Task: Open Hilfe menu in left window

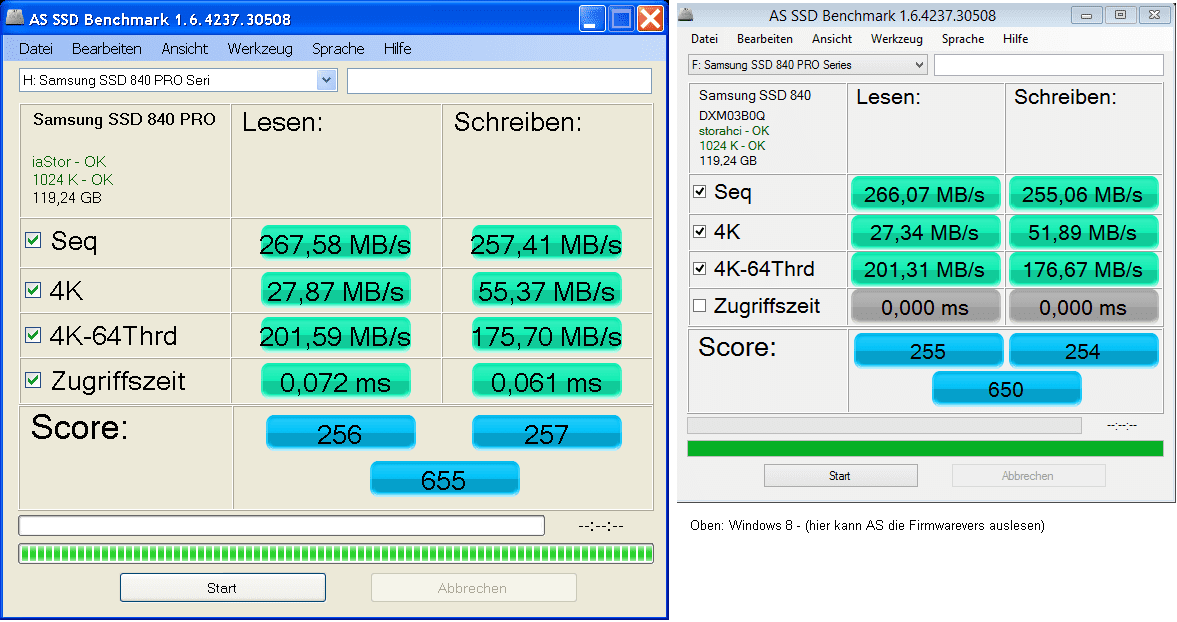Action: [x=397, y=49]
